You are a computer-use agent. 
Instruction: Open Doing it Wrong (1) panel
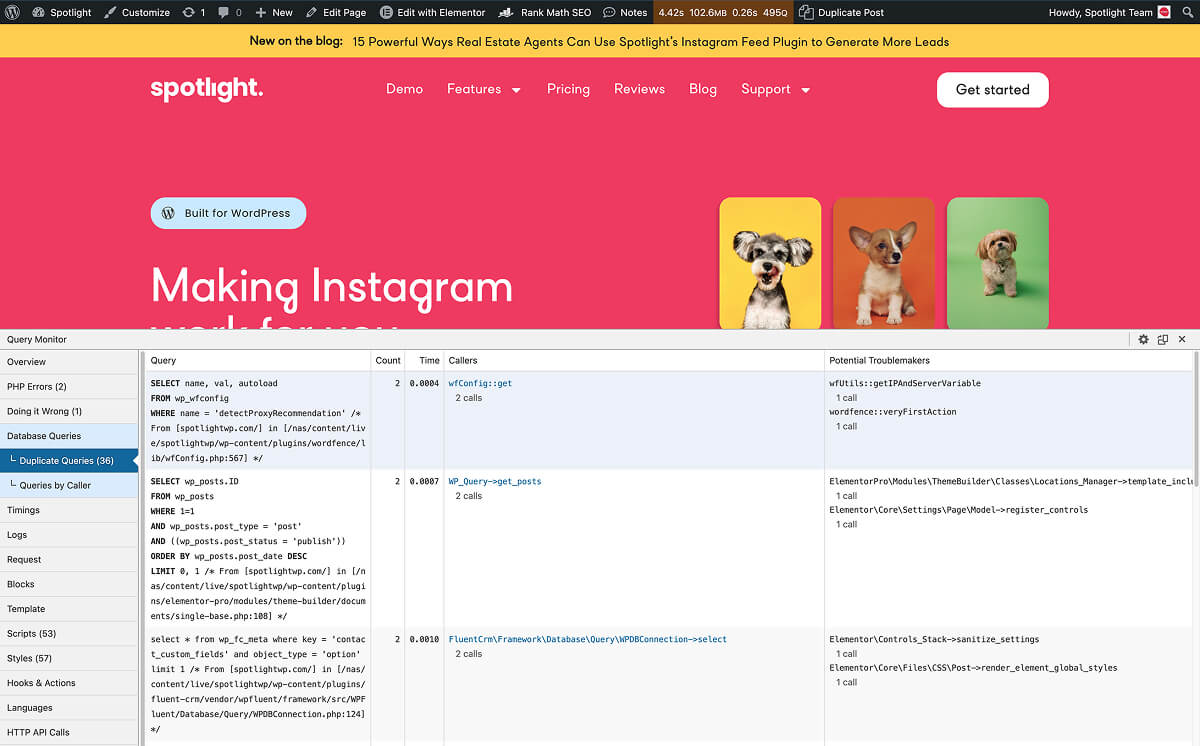tap(69, 411)
